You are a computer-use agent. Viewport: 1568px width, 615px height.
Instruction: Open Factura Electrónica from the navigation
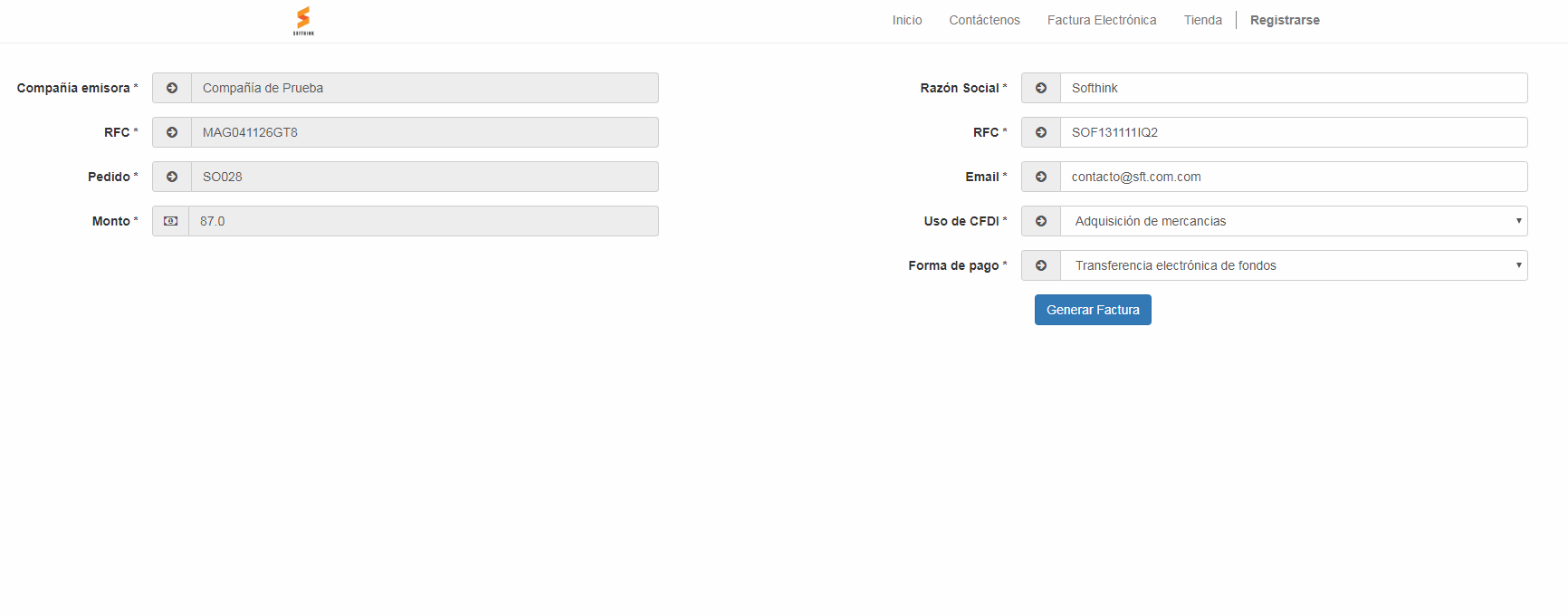point(1101,20)
